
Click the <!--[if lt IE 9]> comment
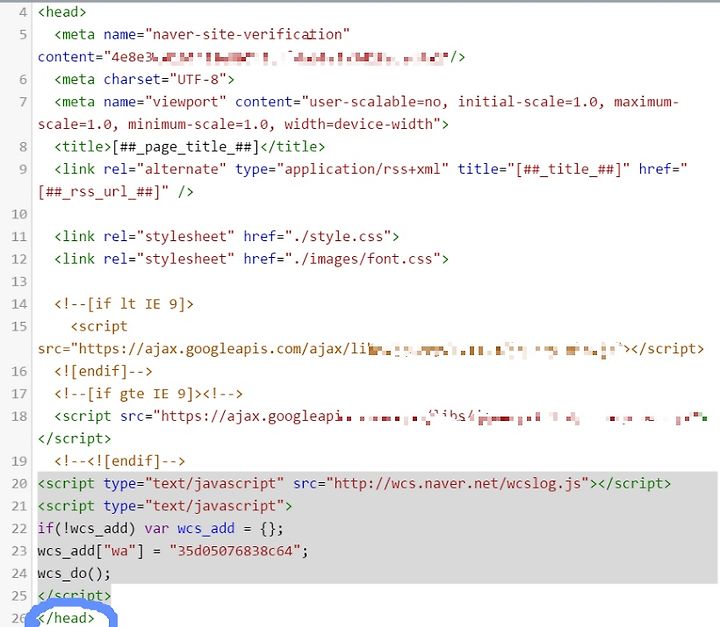click(124, 304)
